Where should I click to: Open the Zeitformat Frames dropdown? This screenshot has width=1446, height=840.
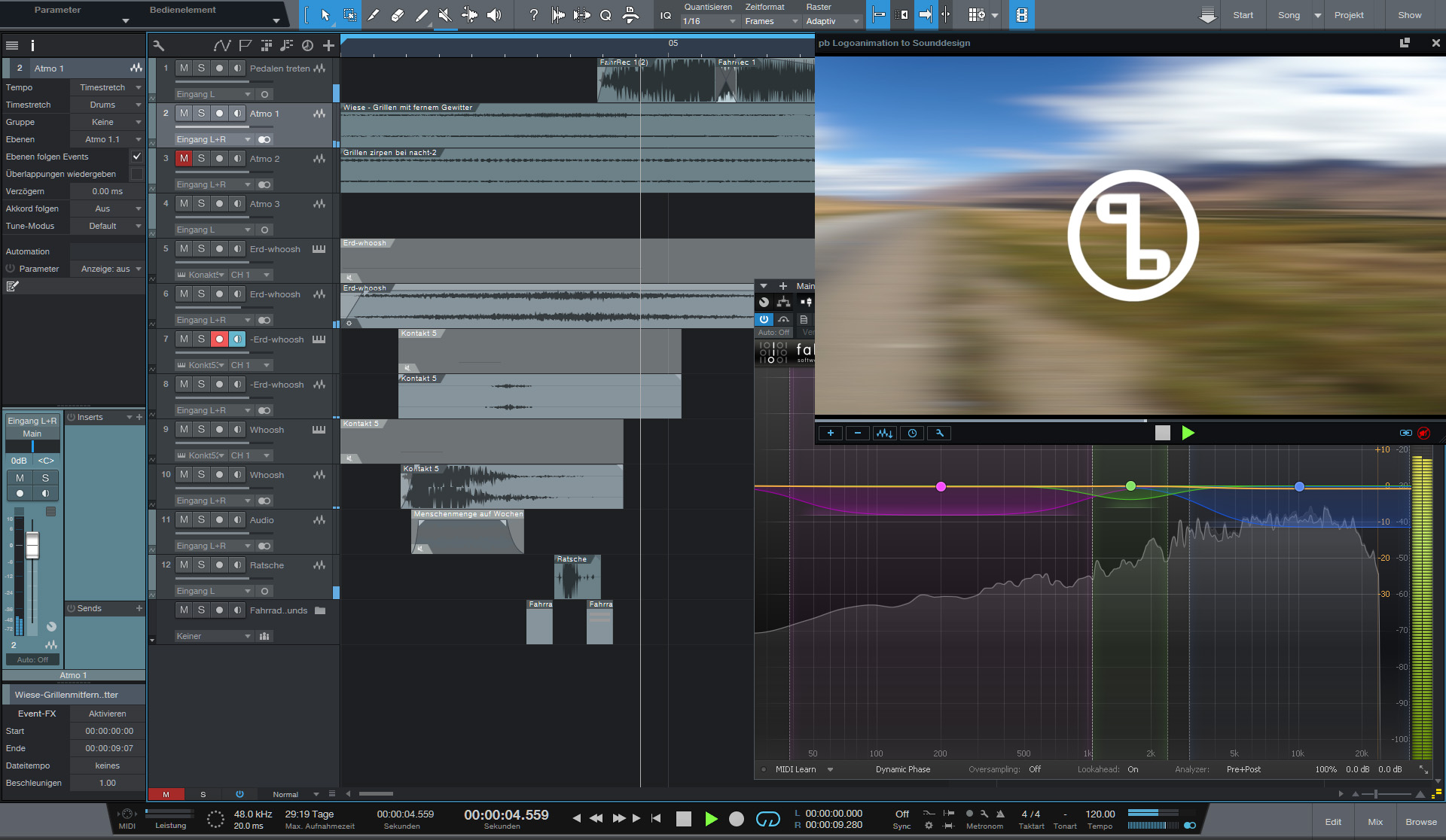pos(771,21)
